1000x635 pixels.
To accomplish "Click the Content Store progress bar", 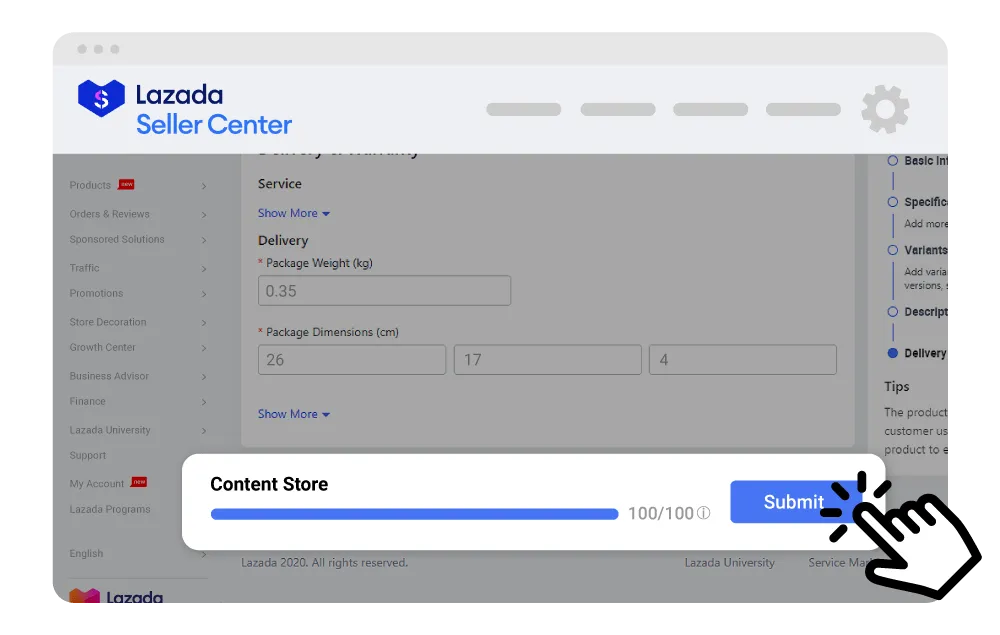I will pyautogui.click(x=414, y=514).
